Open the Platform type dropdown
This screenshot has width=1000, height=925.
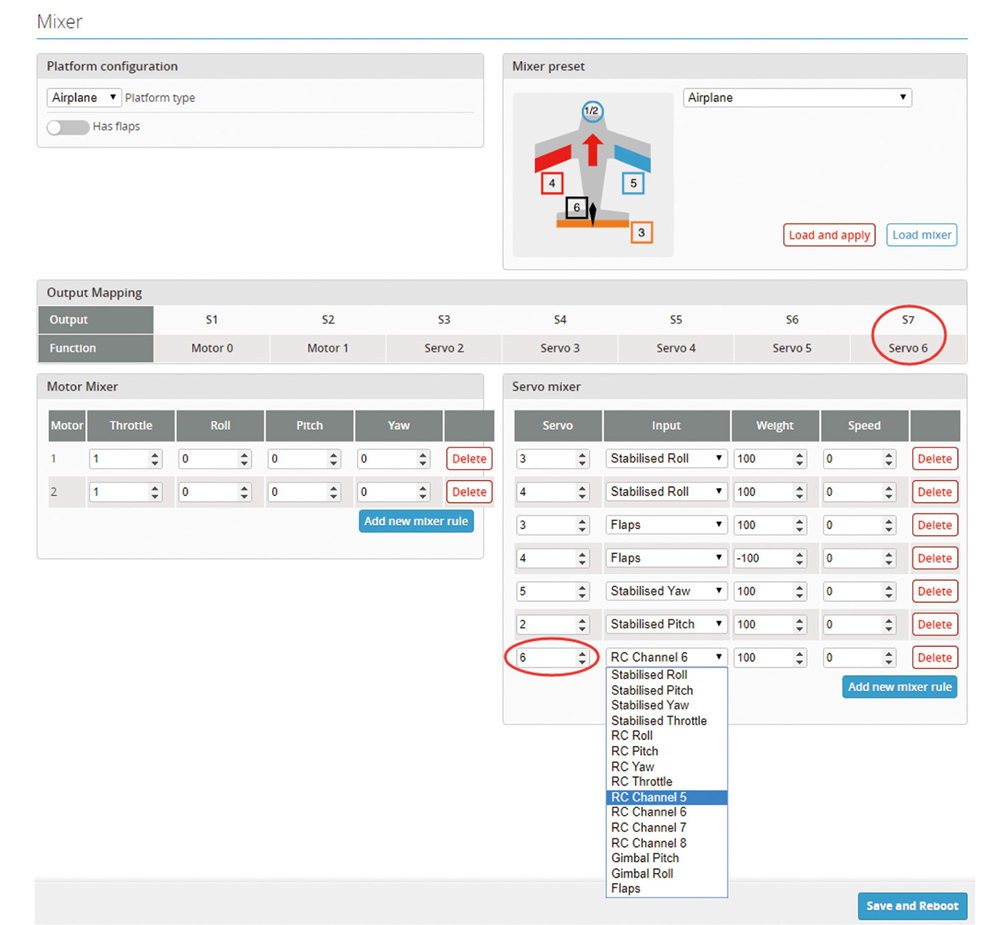pyautogui.click(x=84, y=98)
